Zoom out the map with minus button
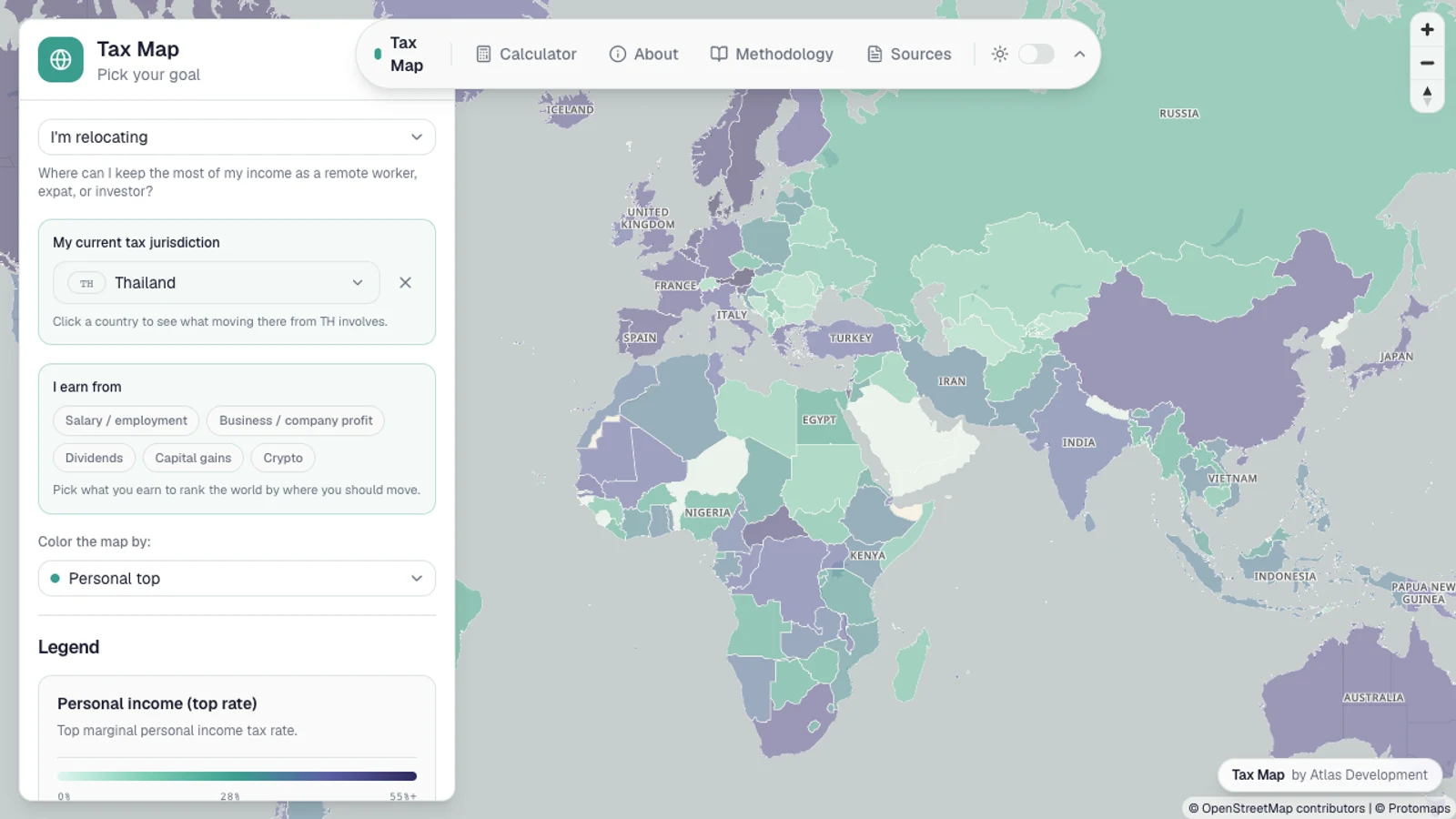 click(1427, 63)
